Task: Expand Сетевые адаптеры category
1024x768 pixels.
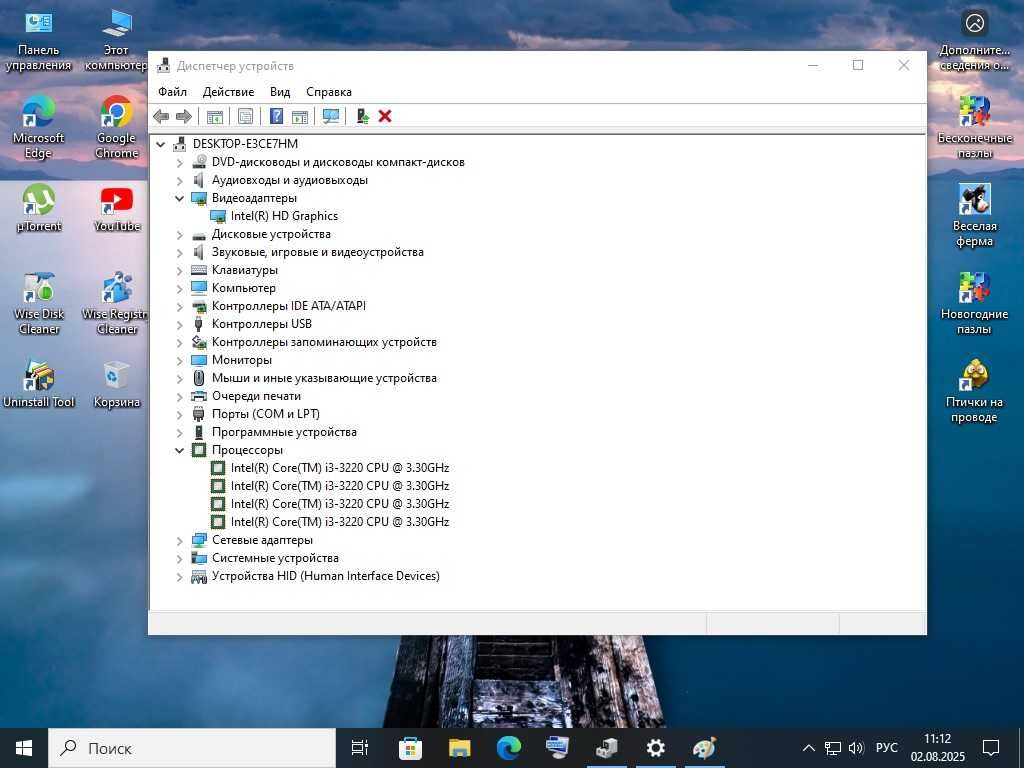Action: [x=180, y=541]
